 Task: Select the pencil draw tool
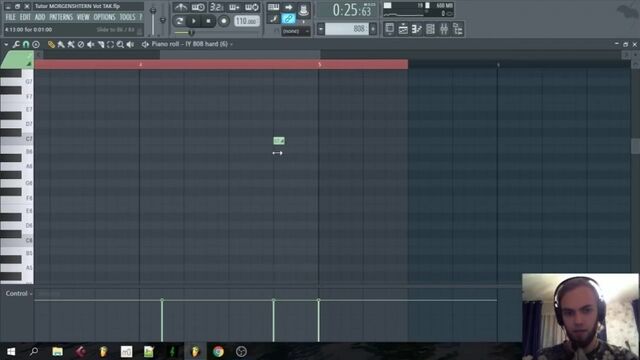coord(51,44)
